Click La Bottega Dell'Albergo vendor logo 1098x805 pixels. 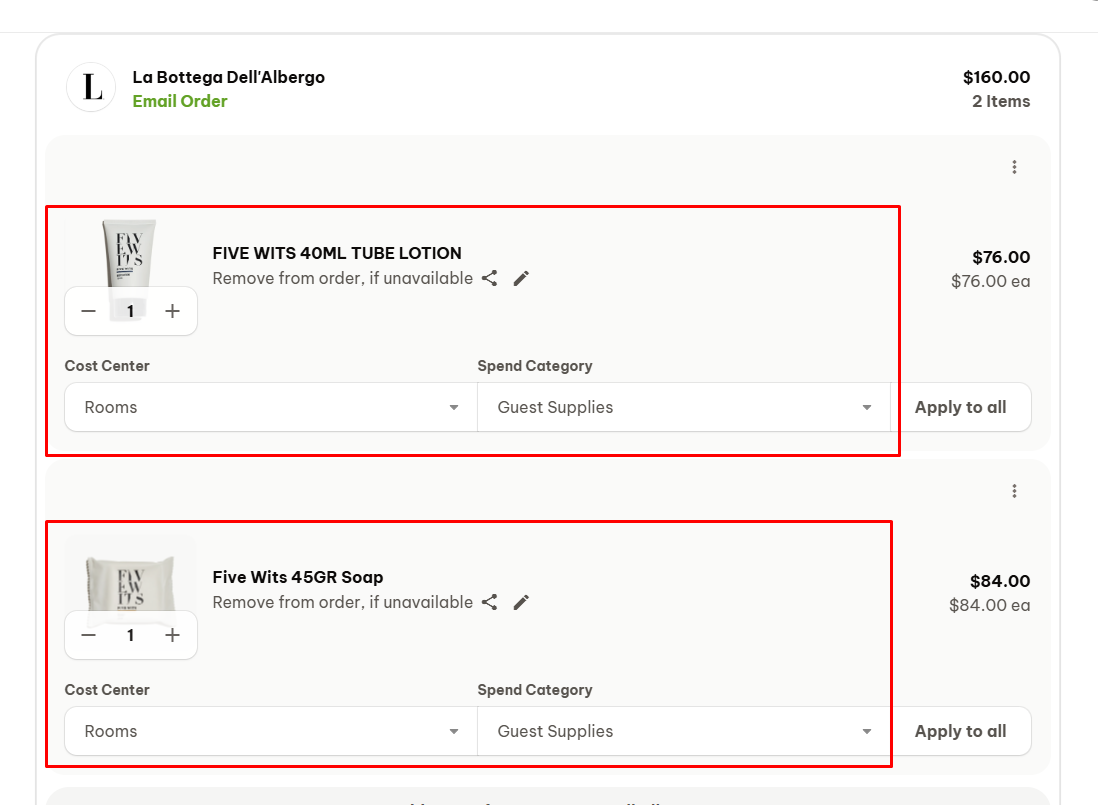coord(92,88)
